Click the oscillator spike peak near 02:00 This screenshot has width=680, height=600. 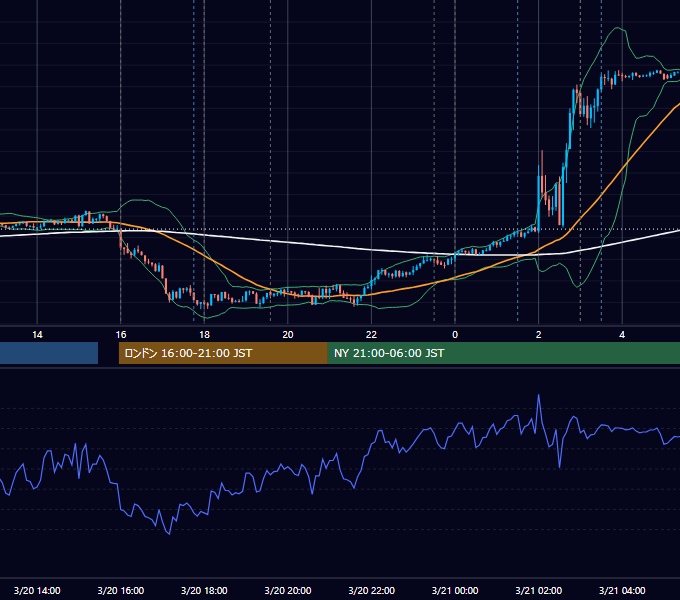point(539,395)
